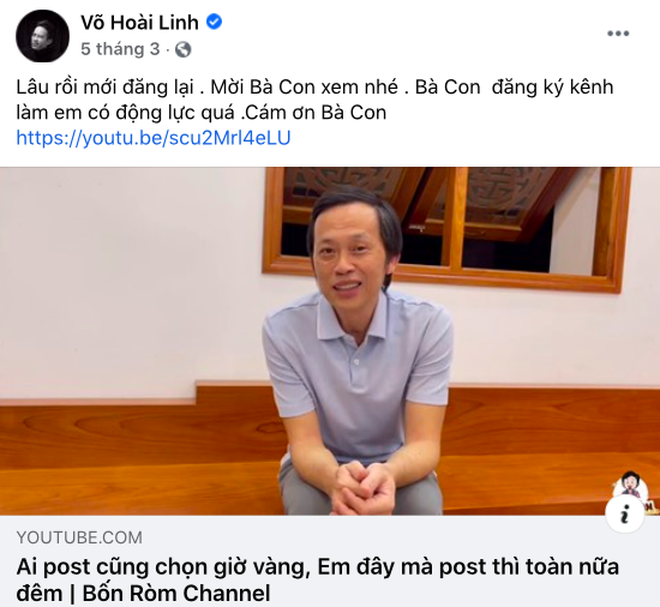
Task: Open the Võ Hoài Linh profile name
Action: [140, 22]
